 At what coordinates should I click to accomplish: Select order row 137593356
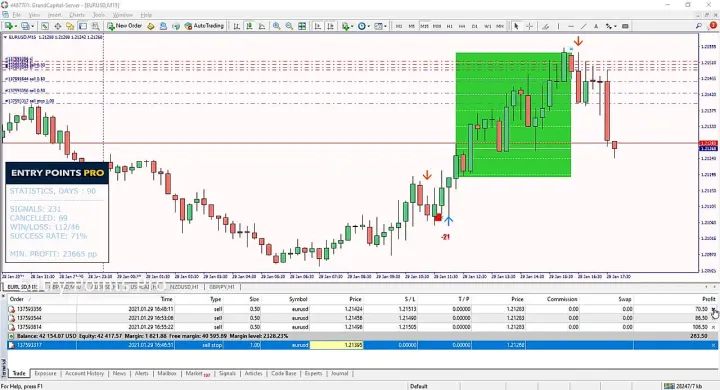coord(362,309)
